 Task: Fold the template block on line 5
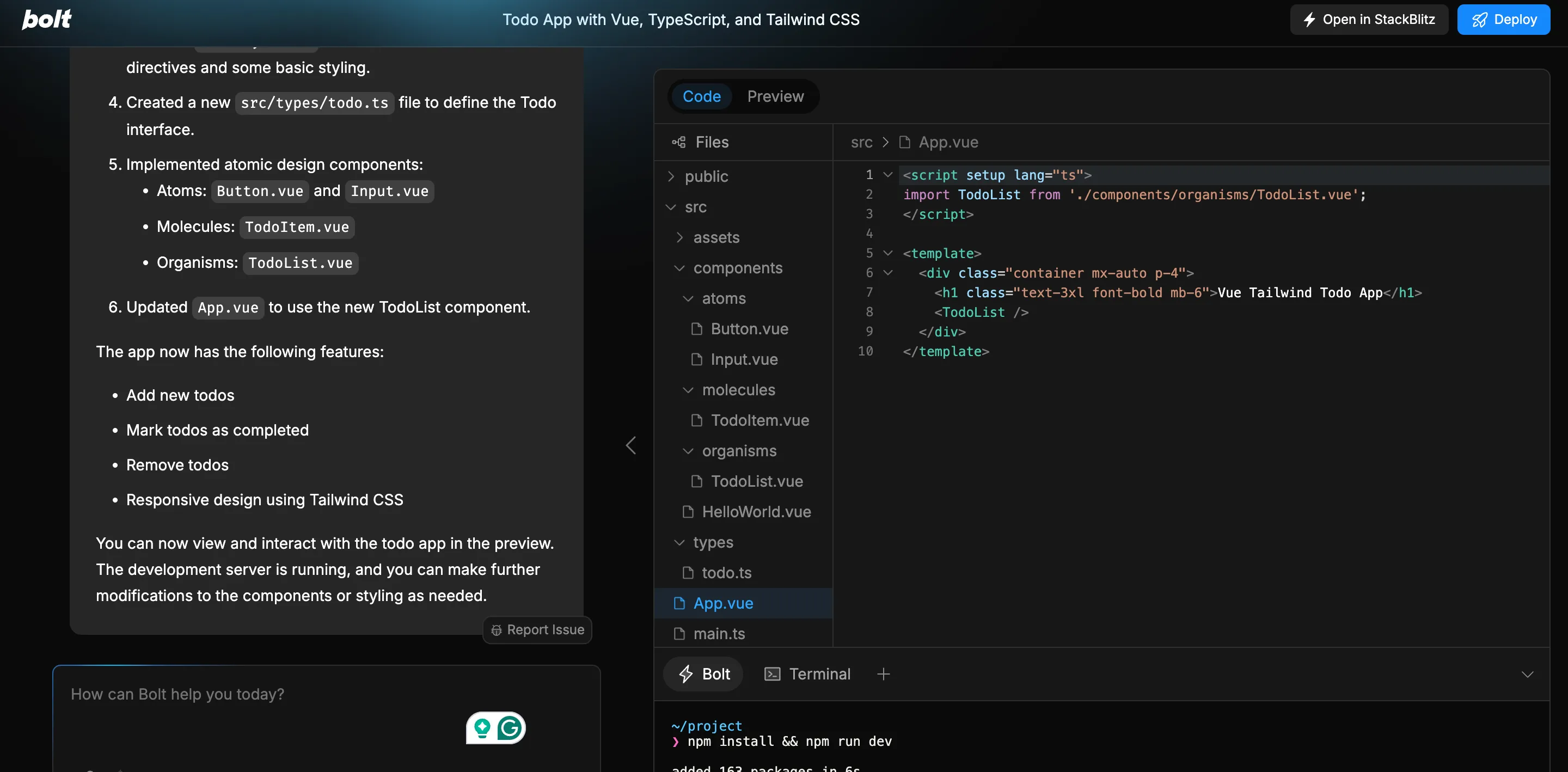[888, 253]
